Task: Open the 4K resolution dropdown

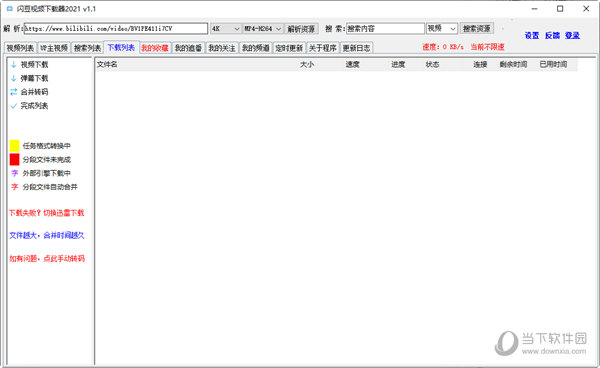Action: click(x=225, y=29)
